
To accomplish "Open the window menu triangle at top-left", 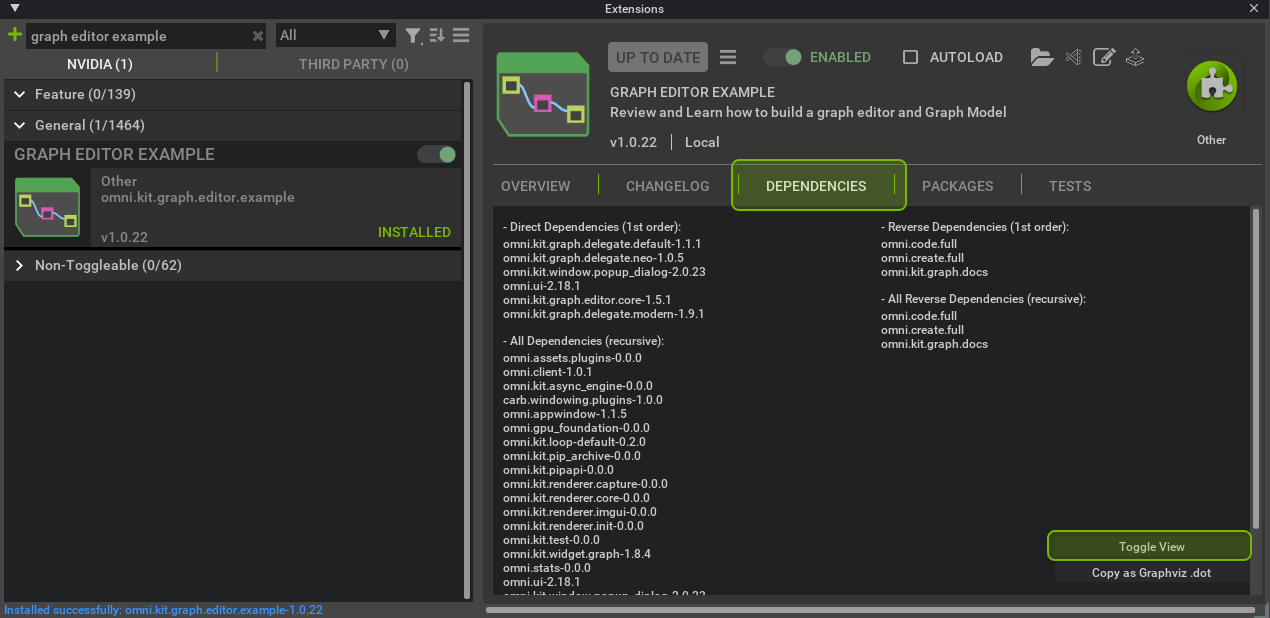I will (14, 8).
